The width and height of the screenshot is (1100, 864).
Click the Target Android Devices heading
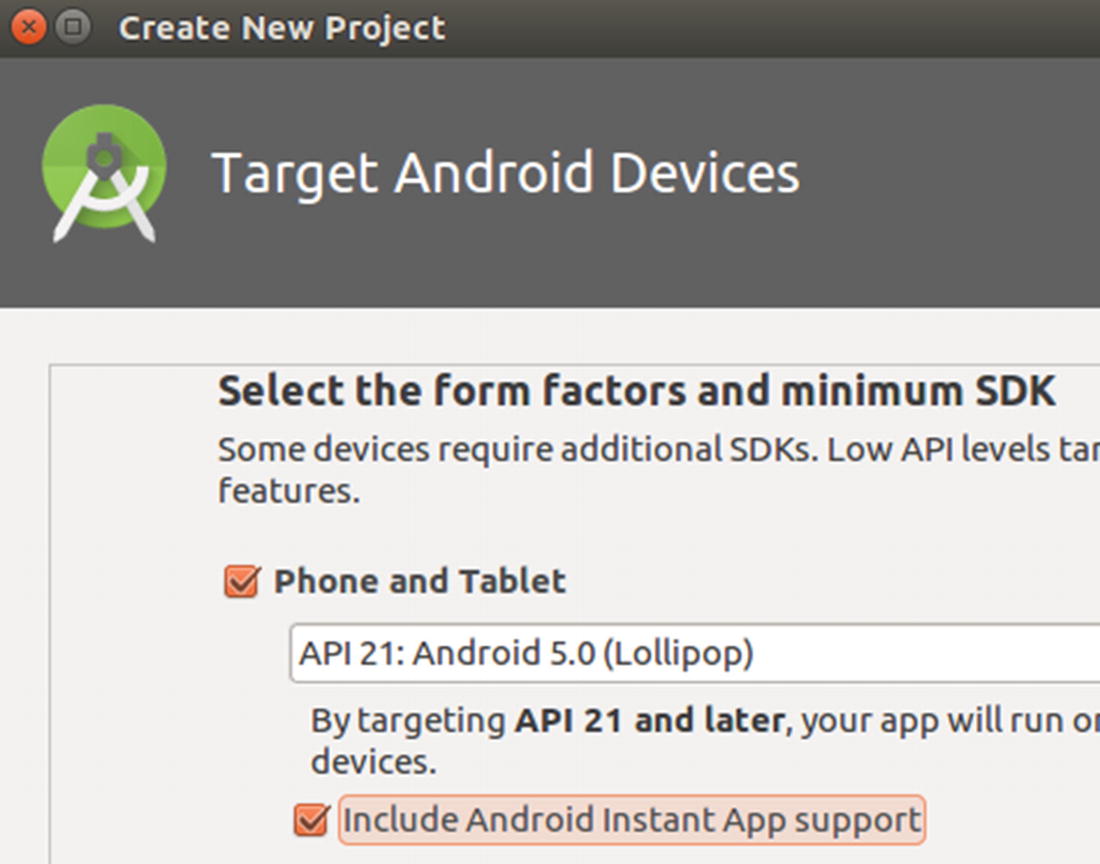tap(505, 173)
